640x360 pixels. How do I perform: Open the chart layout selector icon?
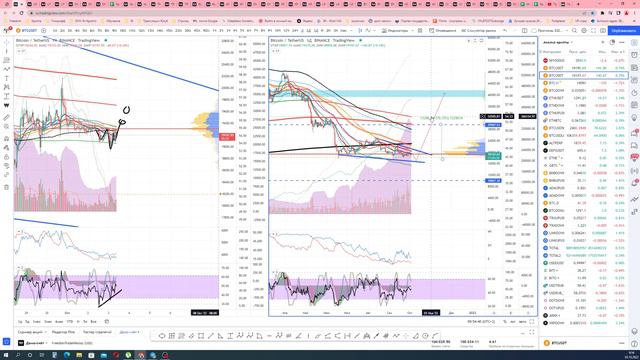click(x=524, y=31)
